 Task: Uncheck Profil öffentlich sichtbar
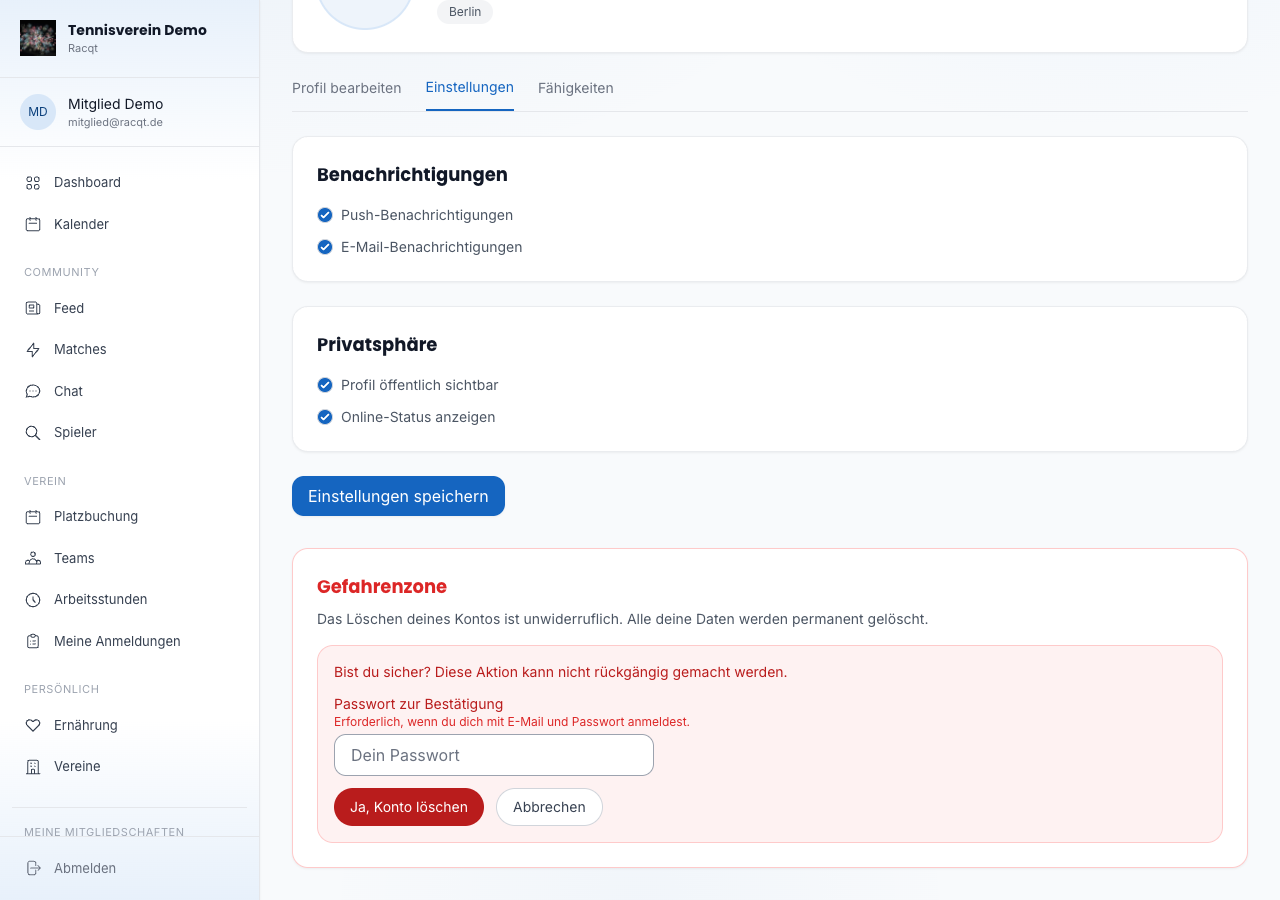click(x=325, y=385)
